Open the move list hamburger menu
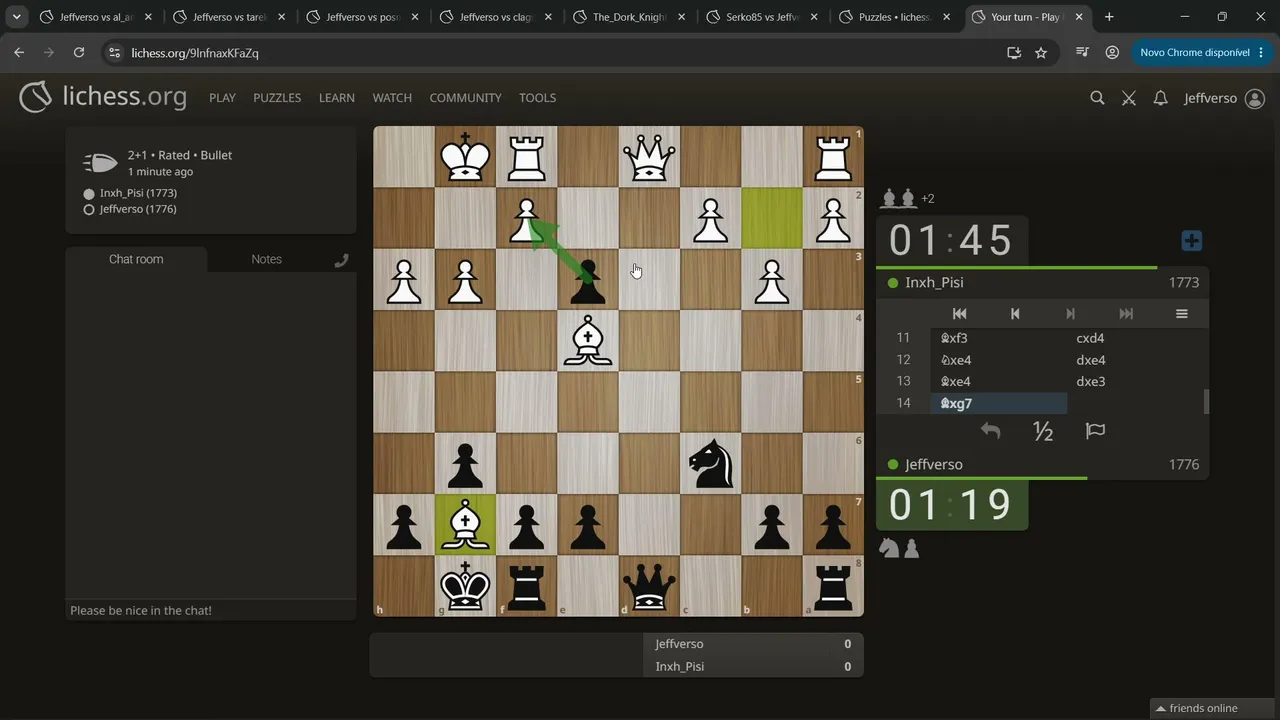Screen dimensions: 1280x720 1181,313
